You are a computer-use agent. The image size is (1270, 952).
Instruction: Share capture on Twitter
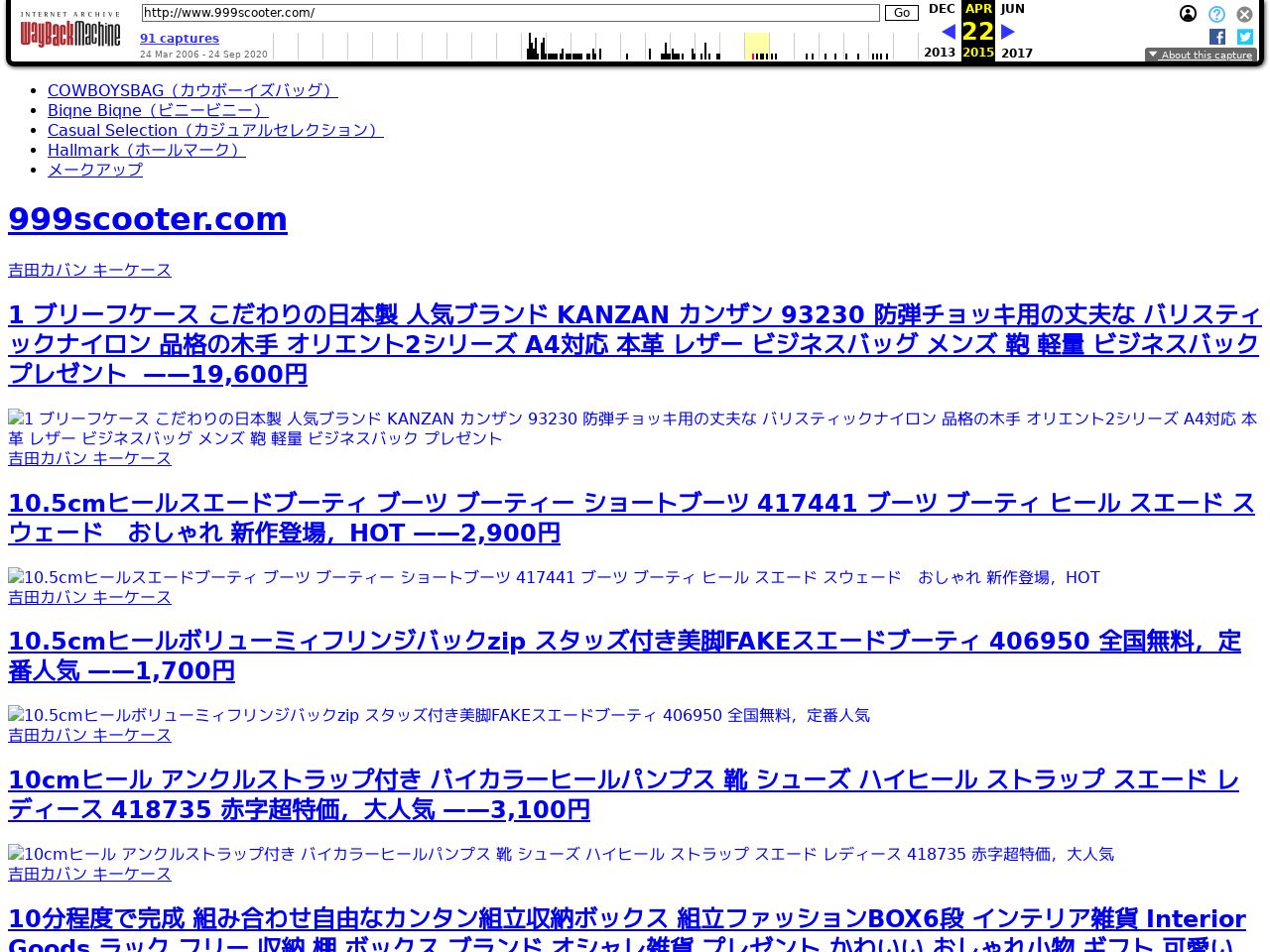1245,37
